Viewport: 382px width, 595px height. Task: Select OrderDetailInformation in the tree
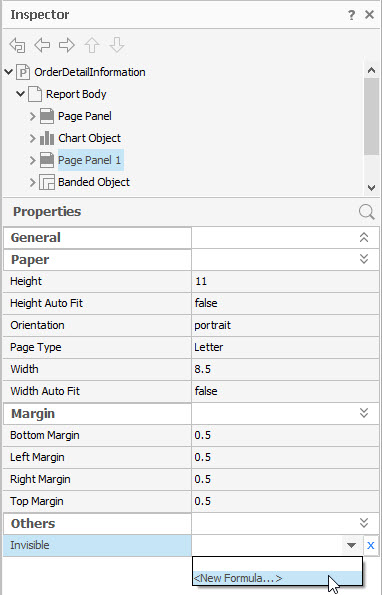[90, 72]
